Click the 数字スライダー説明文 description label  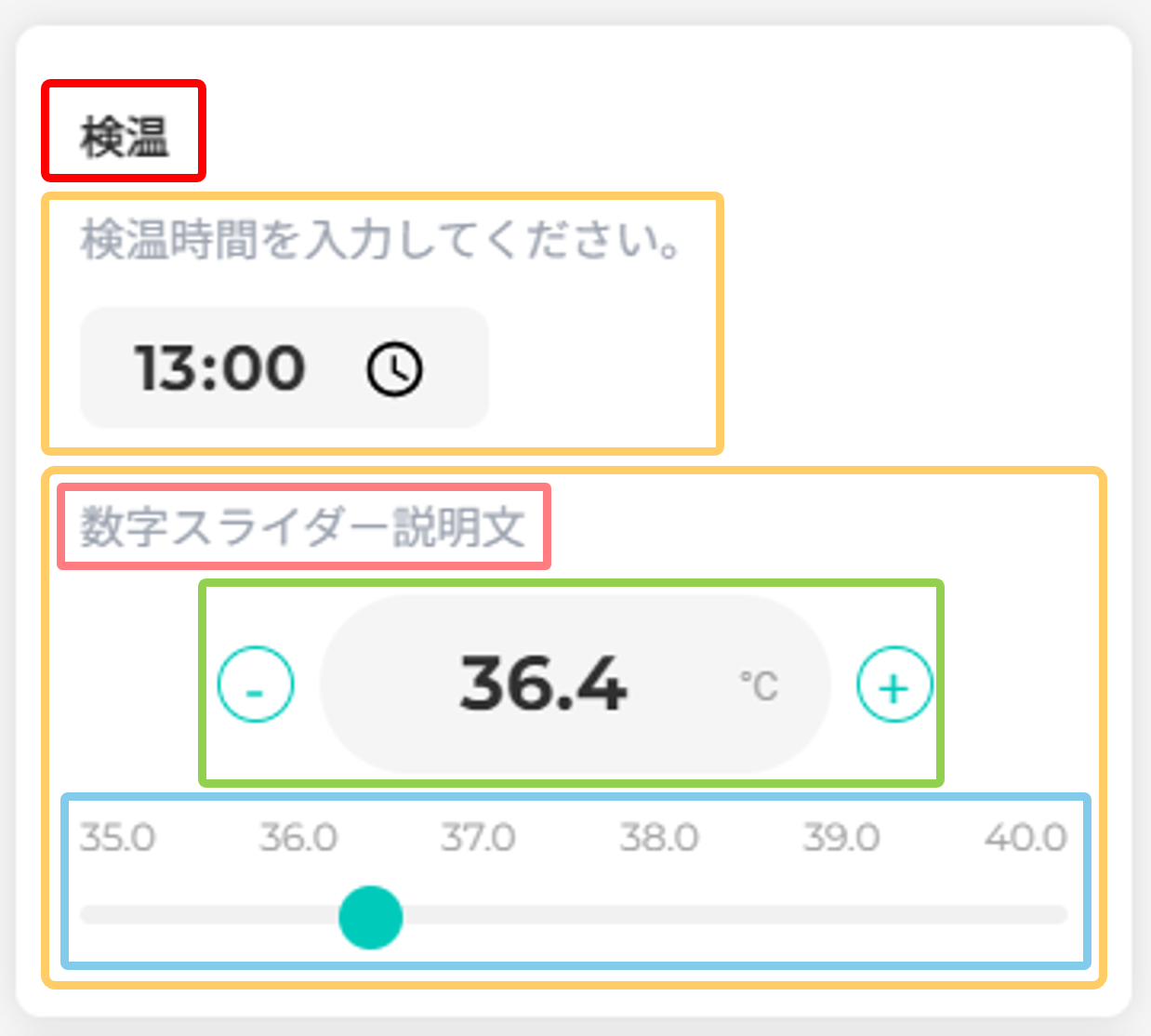click(x=303, y=527)
